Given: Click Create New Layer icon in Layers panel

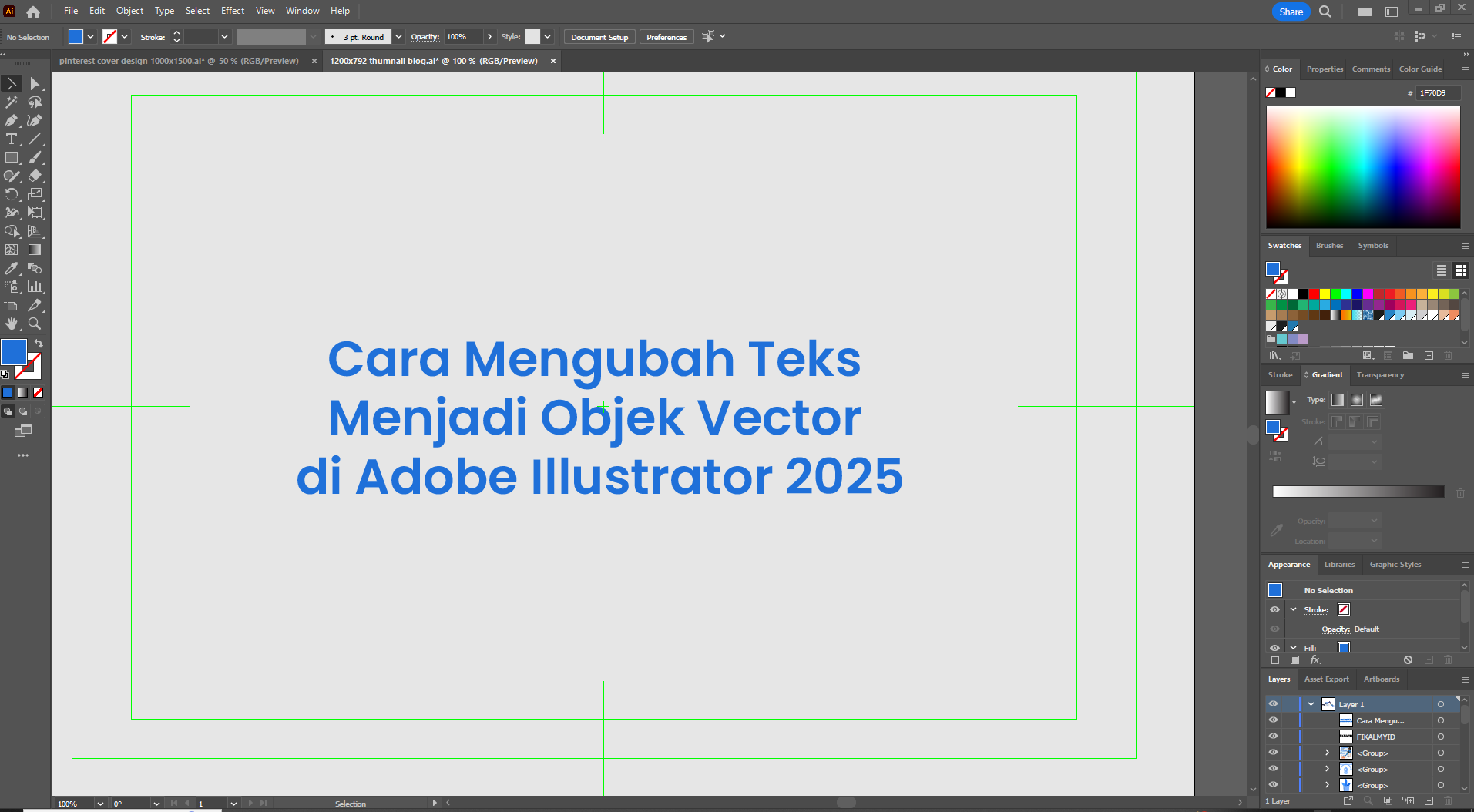Looking at the screenshot, I should coord(1429,800).
